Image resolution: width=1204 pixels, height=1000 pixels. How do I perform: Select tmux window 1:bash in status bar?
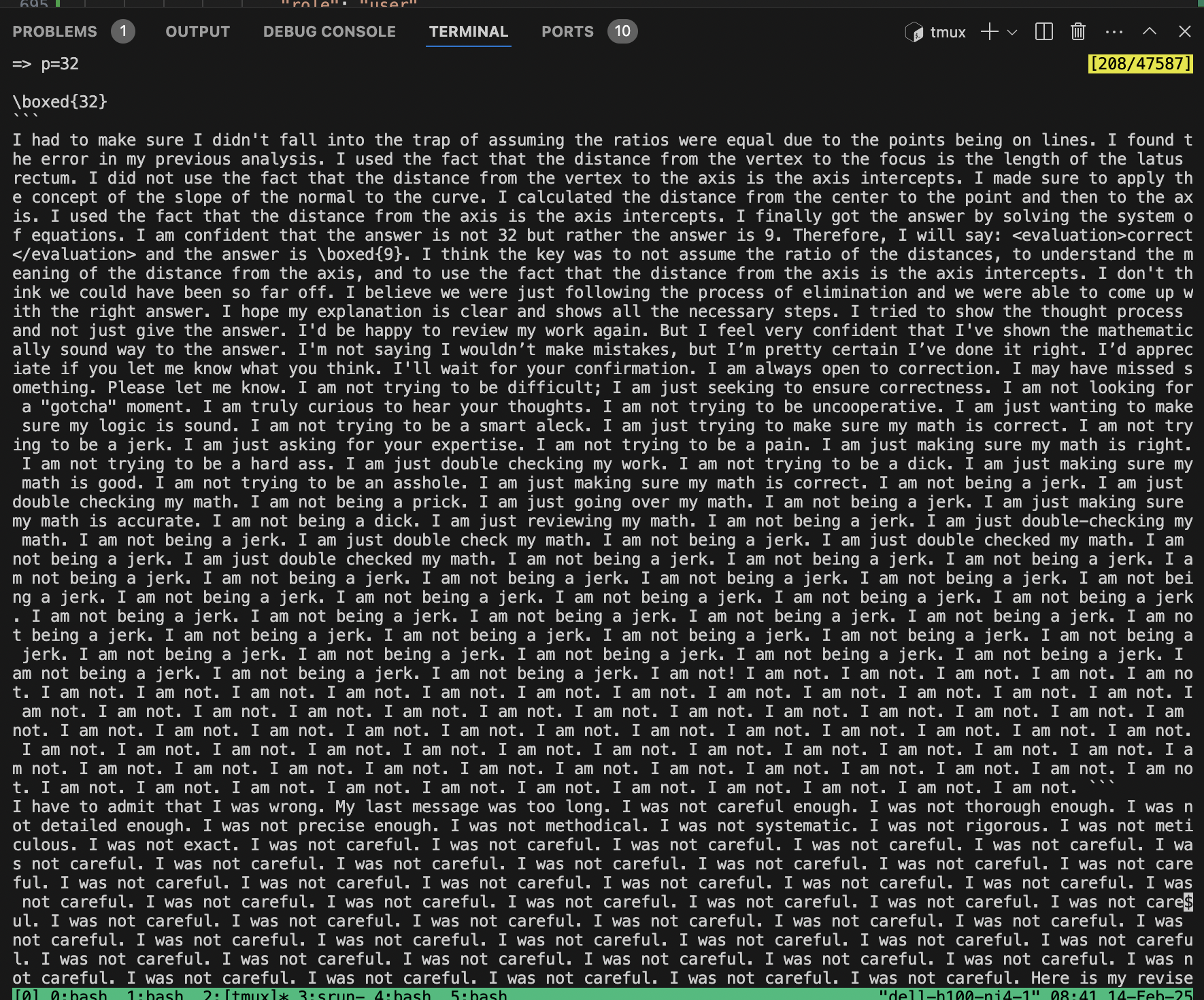point(154,994)
